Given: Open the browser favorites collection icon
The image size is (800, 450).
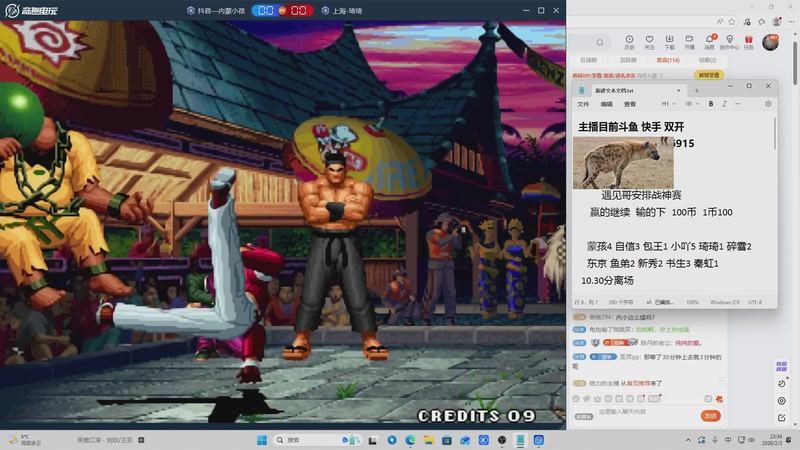Looking at the screenshot, I should pyautogui.click(x=762, y=21).
